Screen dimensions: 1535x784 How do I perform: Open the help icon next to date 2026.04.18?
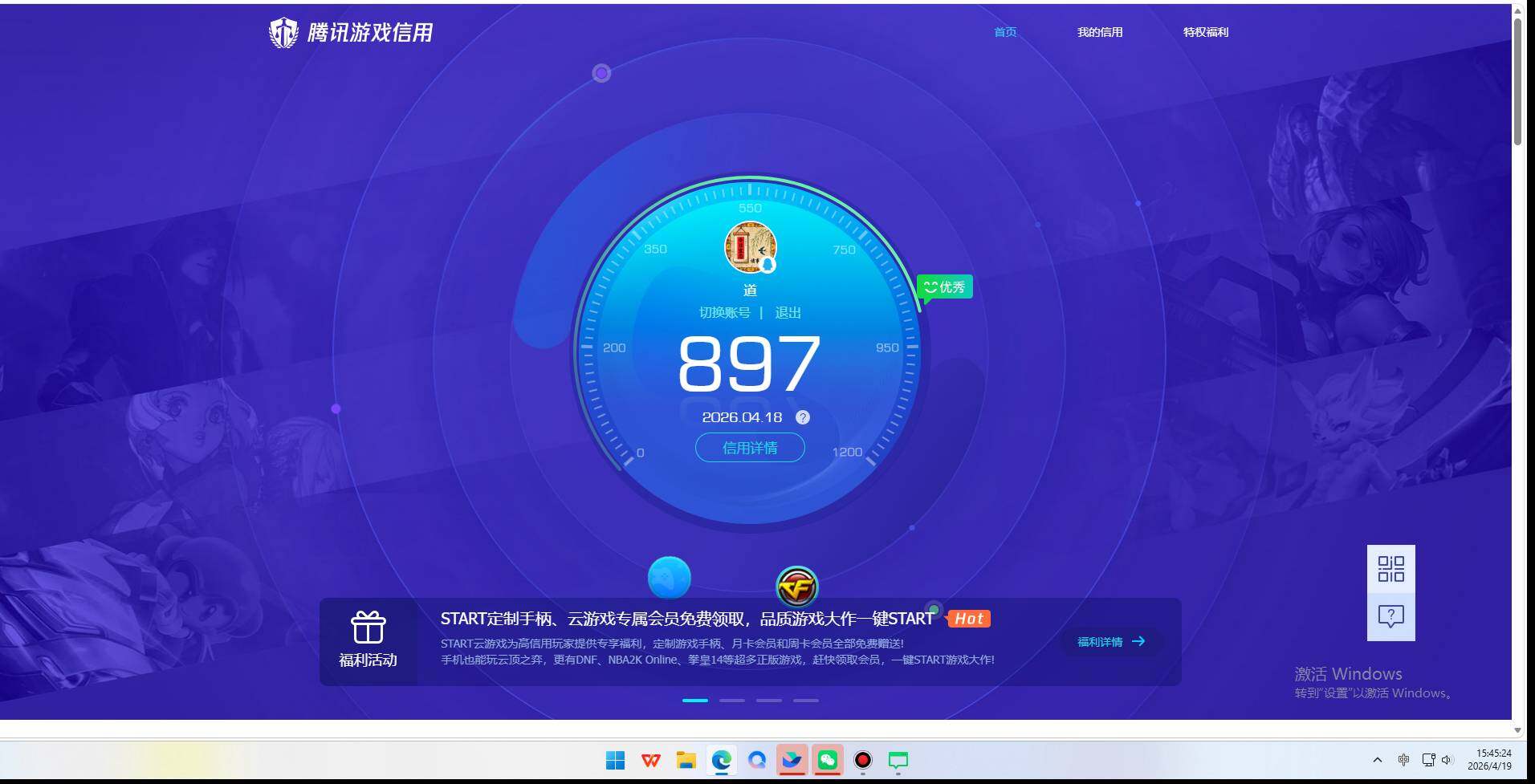pos(802,417)
